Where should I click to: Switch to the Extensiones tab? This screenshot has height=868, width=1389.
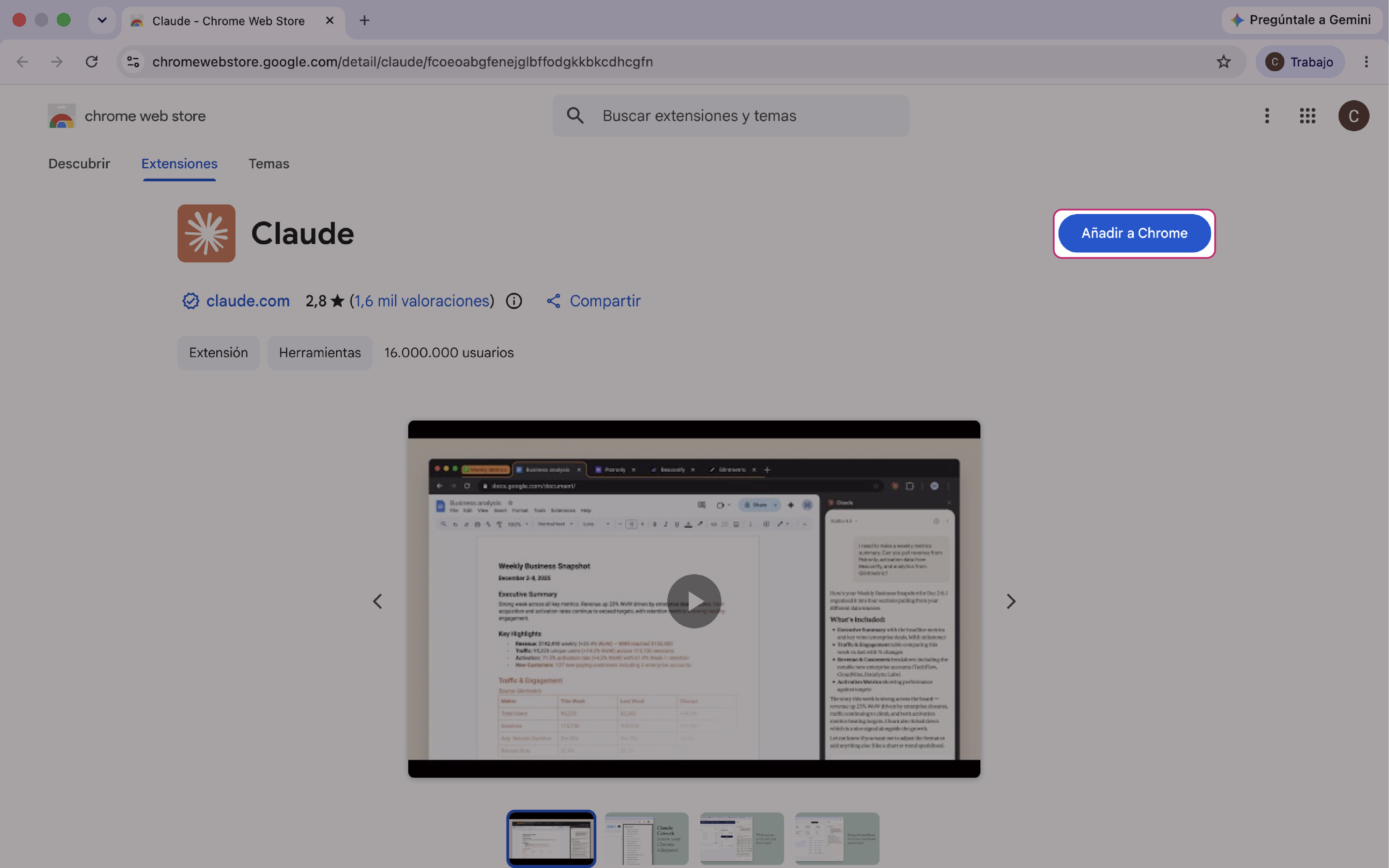point(179,164)
